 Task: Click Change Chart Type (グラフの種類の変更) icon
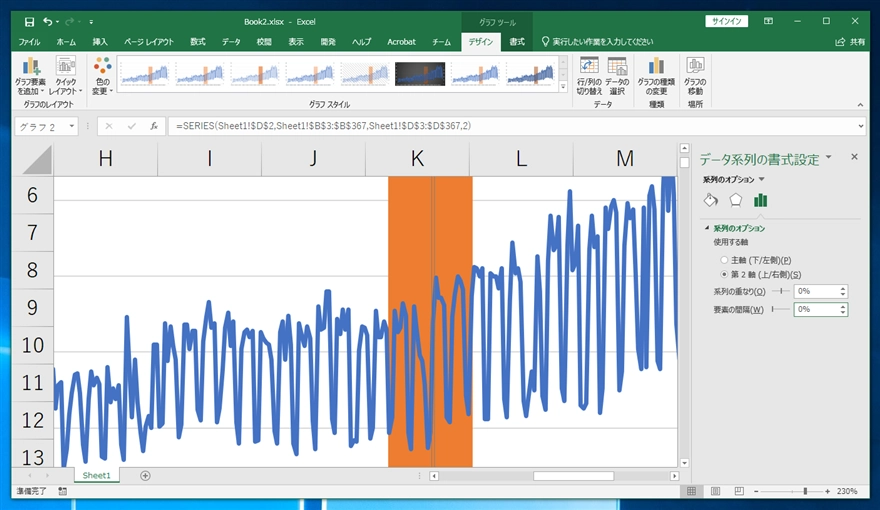656,76
